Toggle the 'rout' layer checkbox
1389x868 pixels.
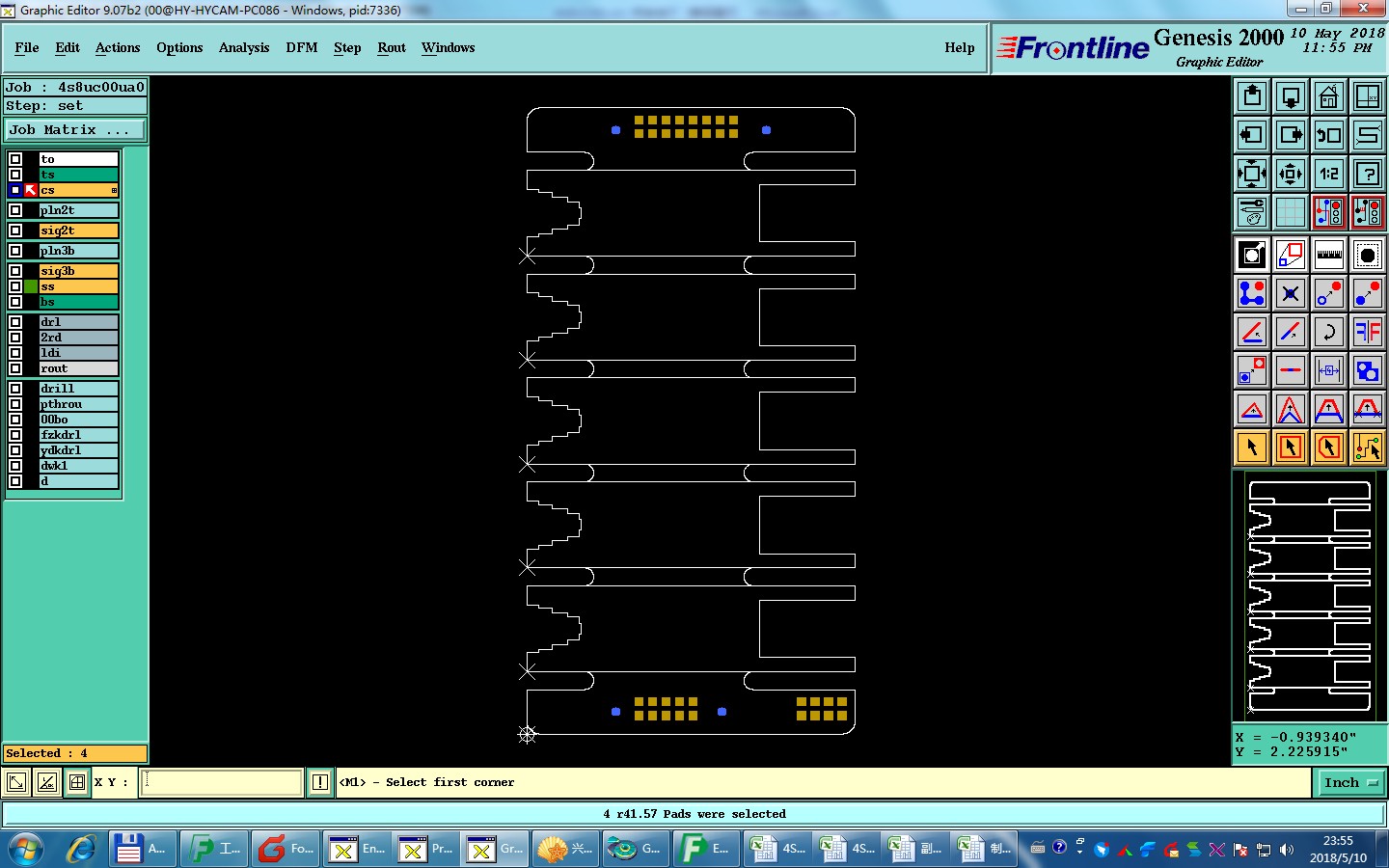[15, 368]
